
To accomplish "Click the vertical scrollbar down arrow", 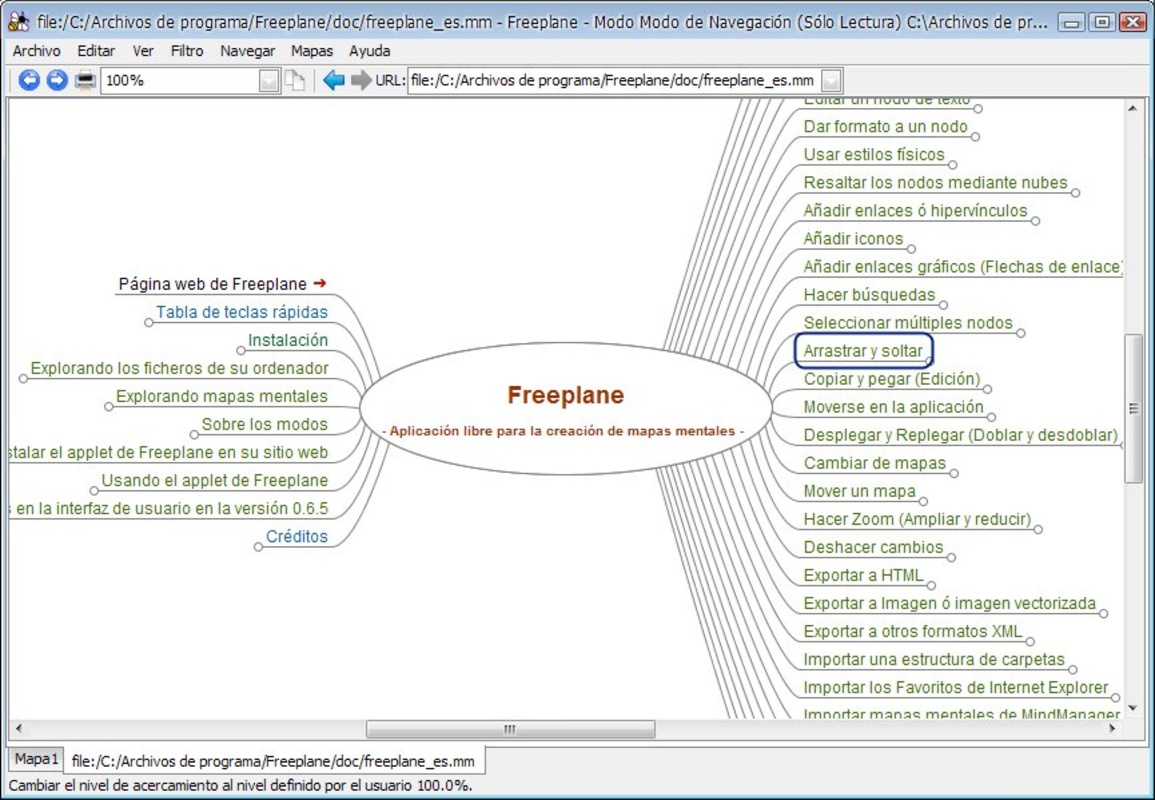I will pos(1133,709).
